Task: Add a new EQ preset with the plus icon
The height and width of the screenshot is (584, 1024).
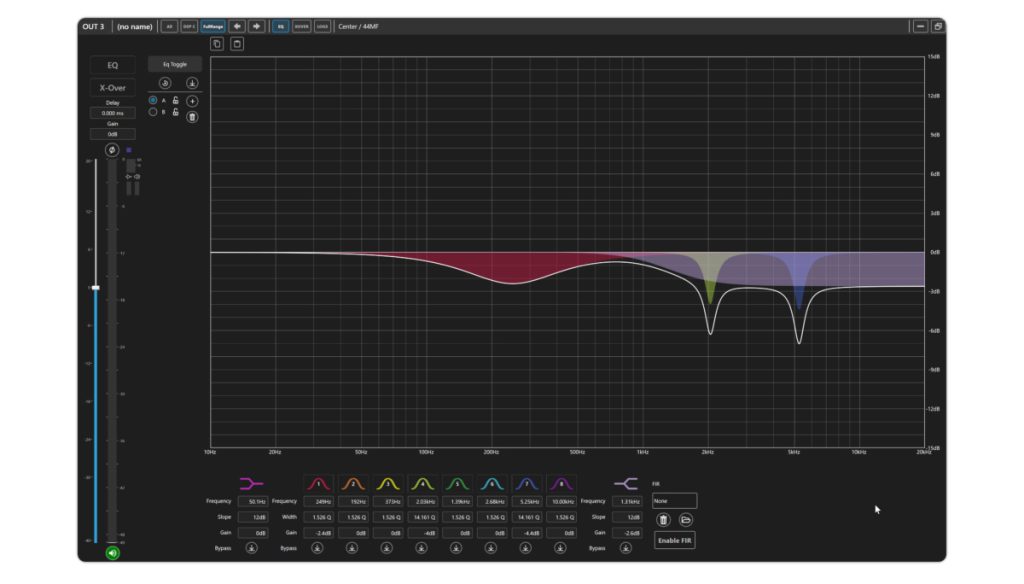Action: (192, 101)
